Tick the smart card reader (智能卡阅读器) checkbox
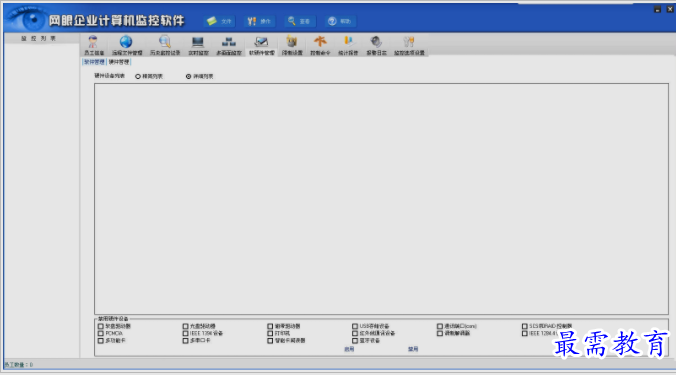Screen dimensions: 676x375 click(270, 341)
